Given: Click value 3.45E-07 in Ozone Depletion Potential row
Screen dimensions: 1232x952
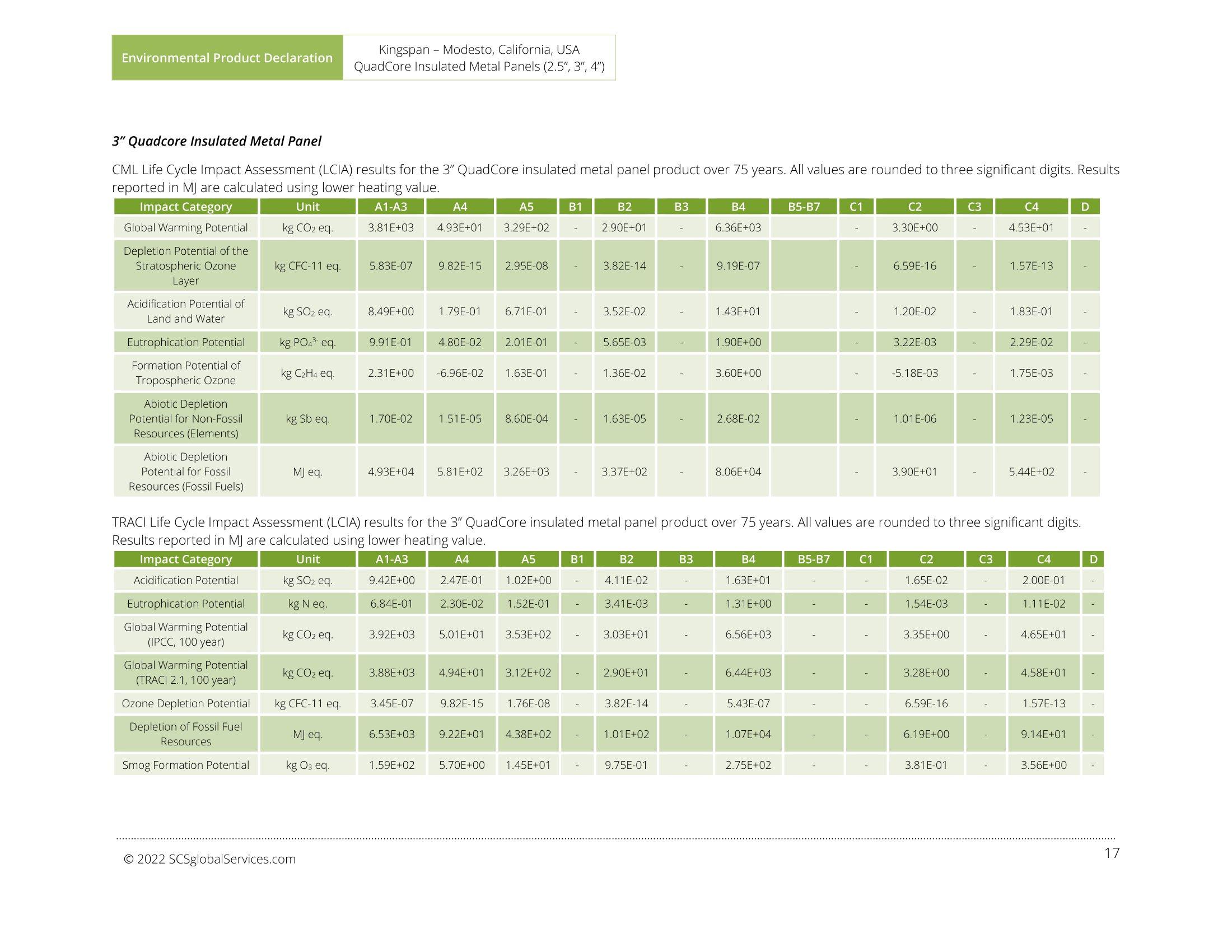Looking at the screenshot, I should tap(391, 703).
